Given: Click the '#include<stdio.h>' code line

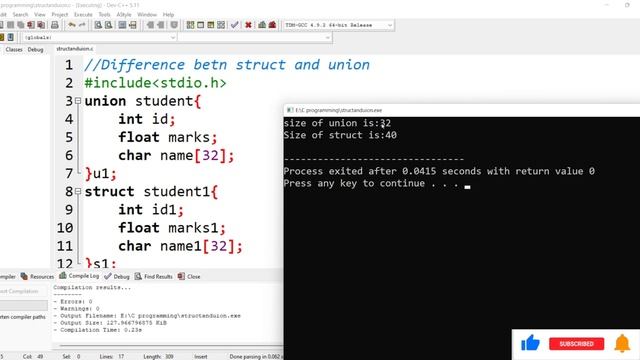Looking at the screenshot, I should [x=155, y=83].
